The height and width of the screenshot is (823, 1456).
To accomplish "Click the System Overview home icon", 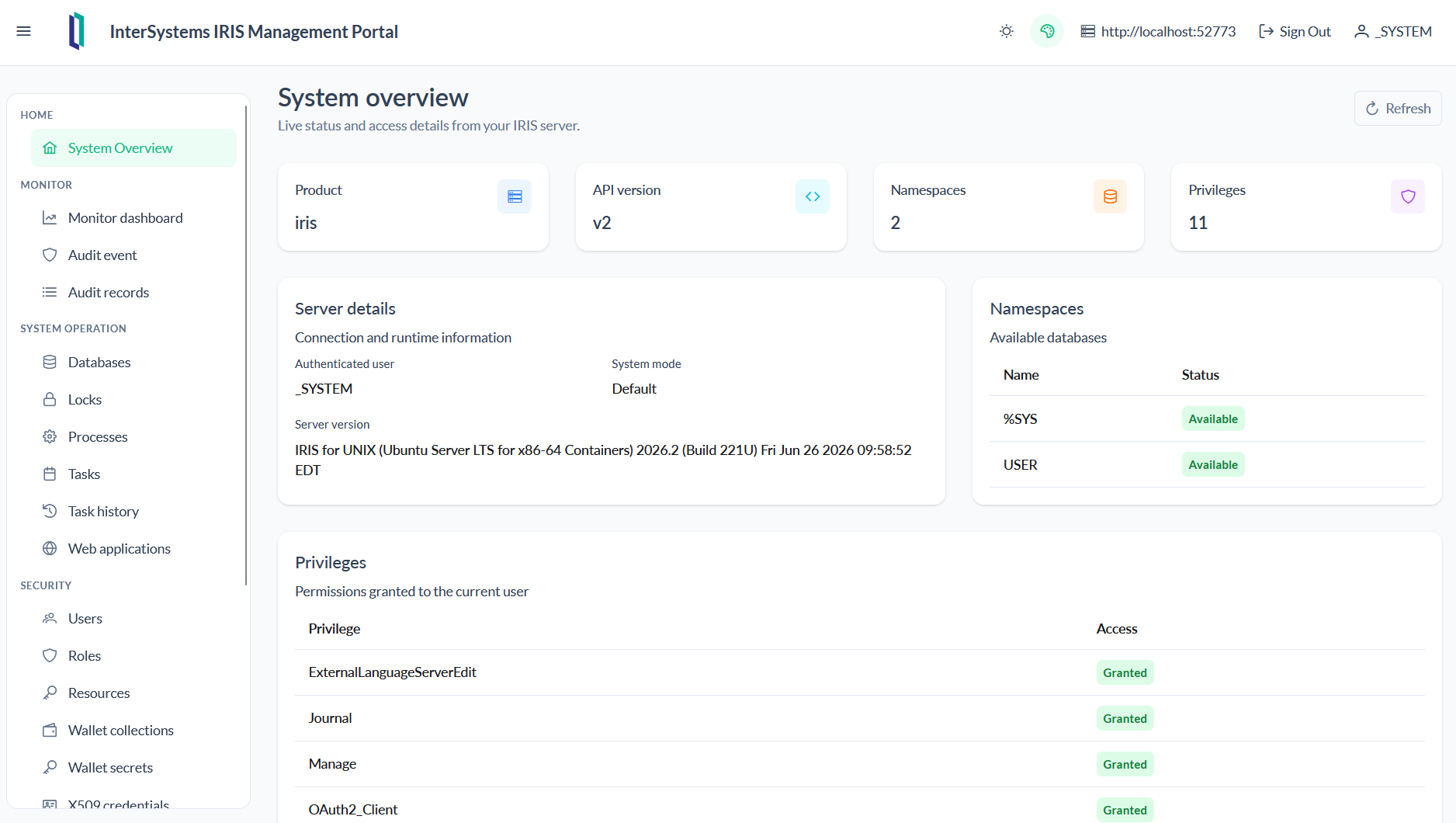I will click(x=50, y=148).
